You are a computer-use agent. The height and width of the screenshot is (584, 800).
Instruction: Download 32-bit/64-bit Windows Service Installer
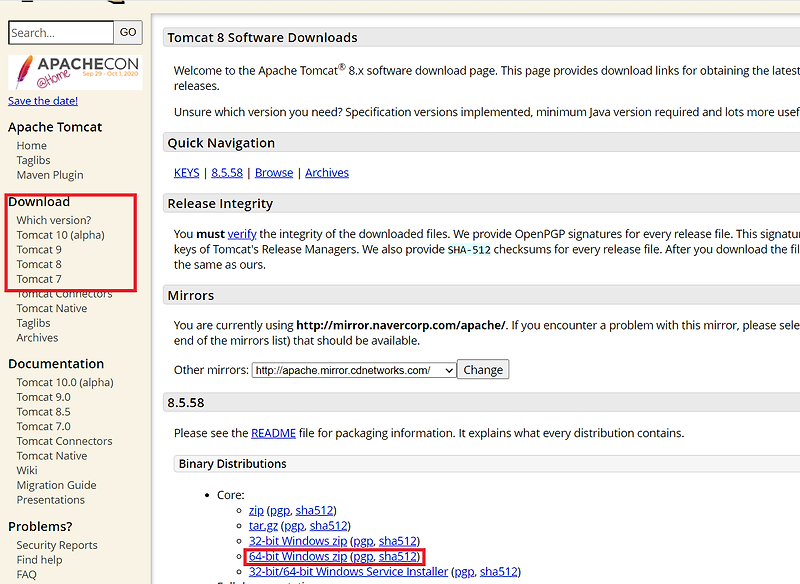(x=348, y=572)
